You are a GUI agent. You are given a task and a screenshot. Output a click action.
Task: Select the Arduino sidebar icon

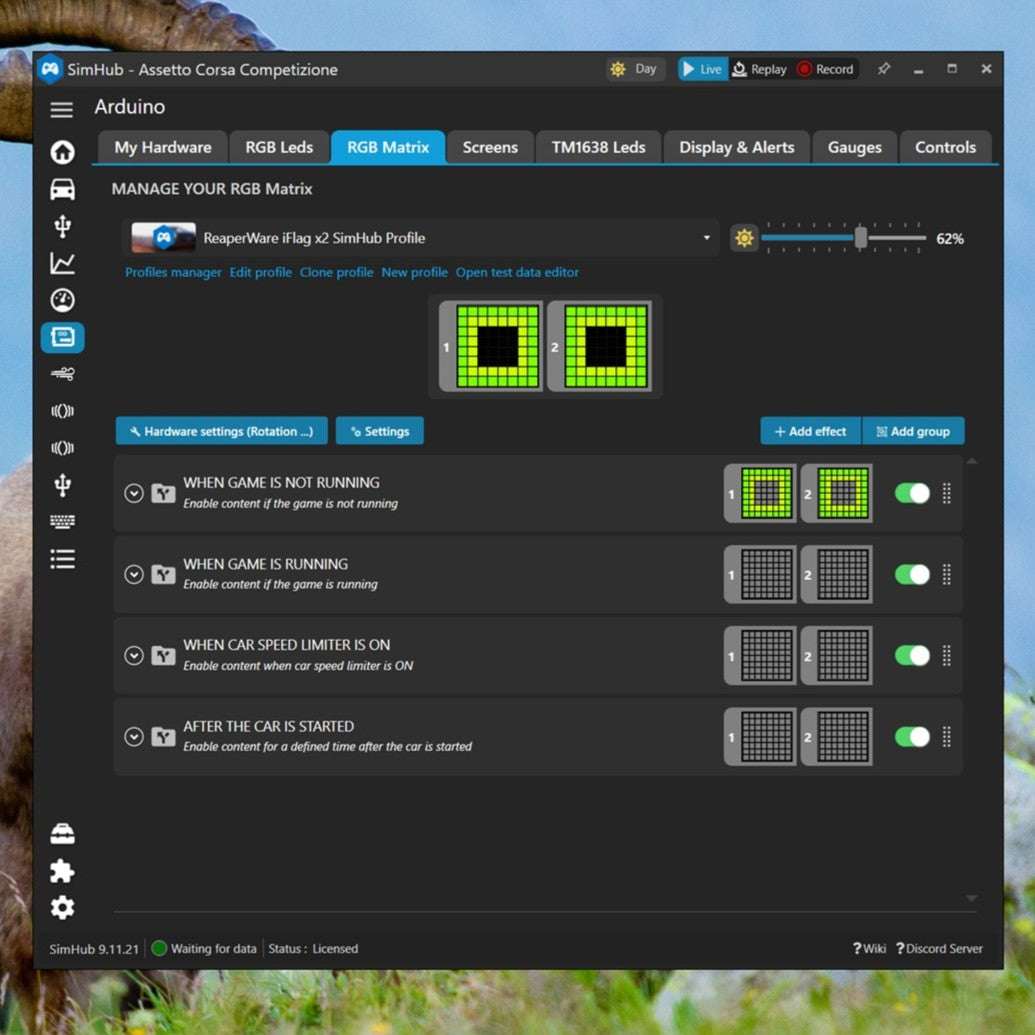pyautogui.click(x=63, y=337)
